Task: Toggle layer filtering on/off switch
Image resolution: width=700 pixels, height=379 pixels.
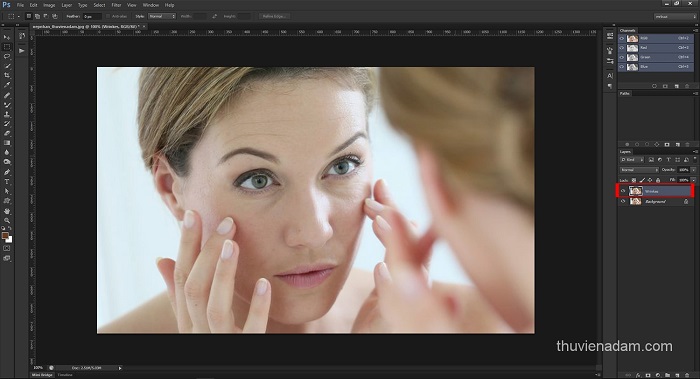Action: [694, 159]
